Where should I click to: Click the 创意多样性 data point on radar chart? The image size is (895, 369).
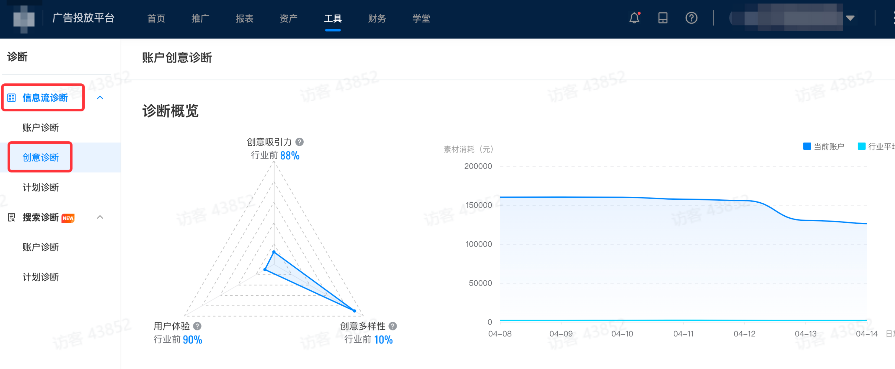pyautogui.click(x=354, y=311)
